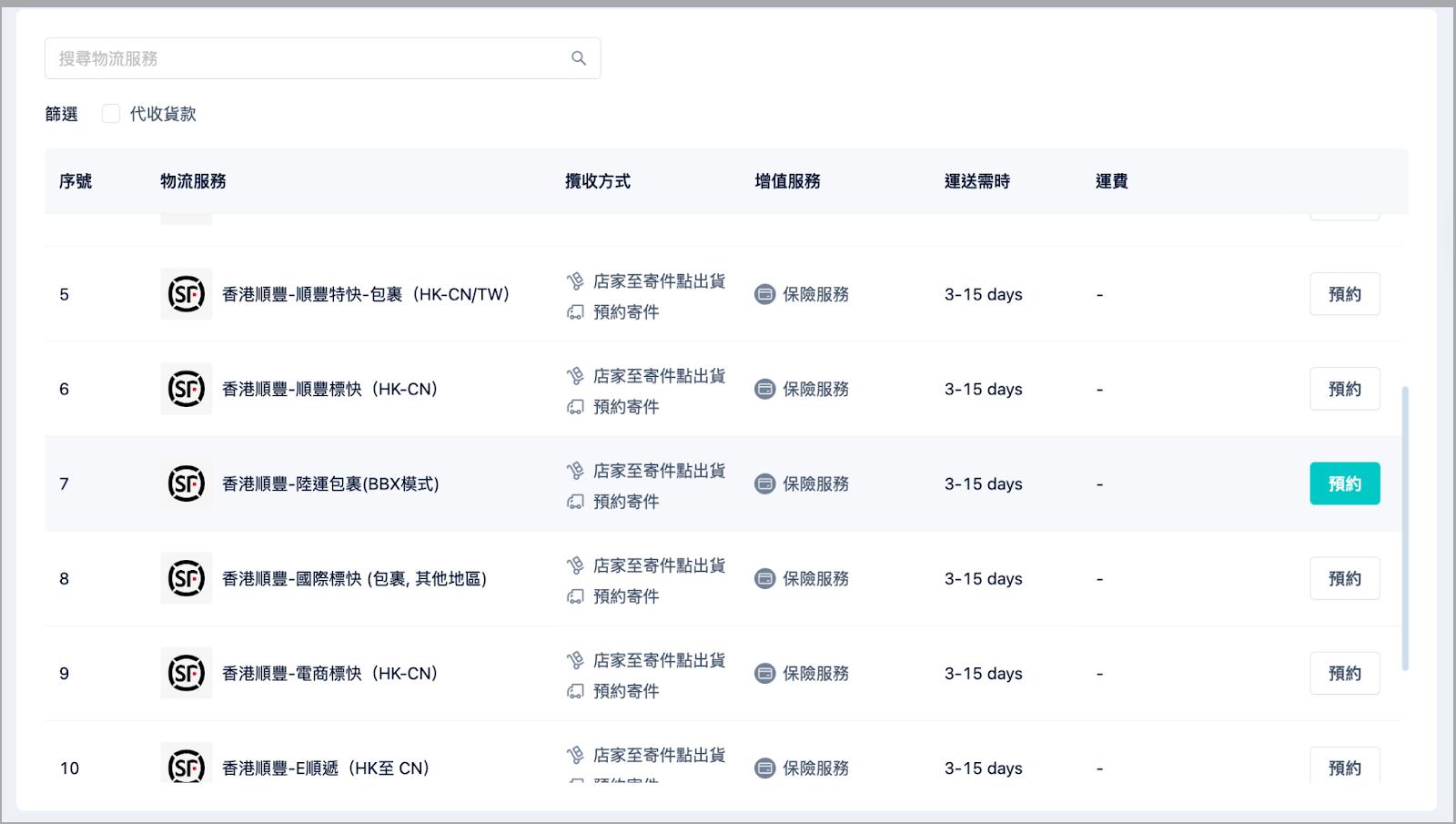Click SF logo in row 7

point(187,483)
